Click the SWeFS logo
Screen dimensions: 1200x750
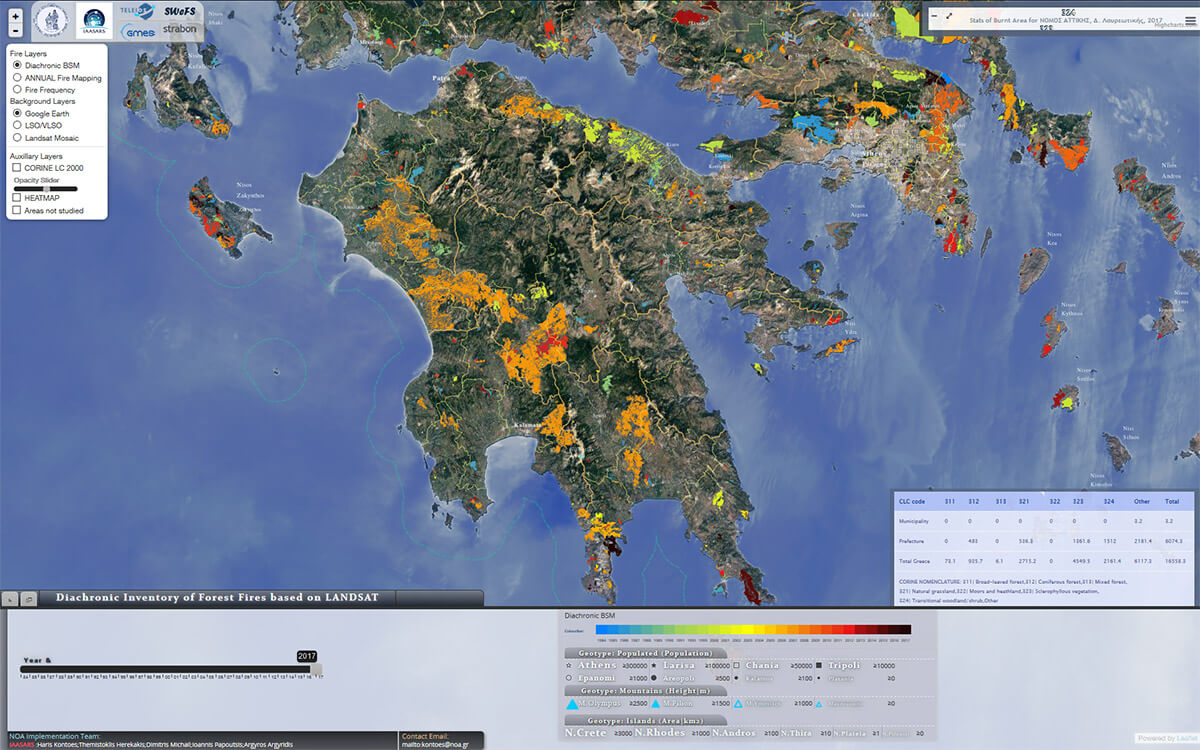[x=180, y=11]
